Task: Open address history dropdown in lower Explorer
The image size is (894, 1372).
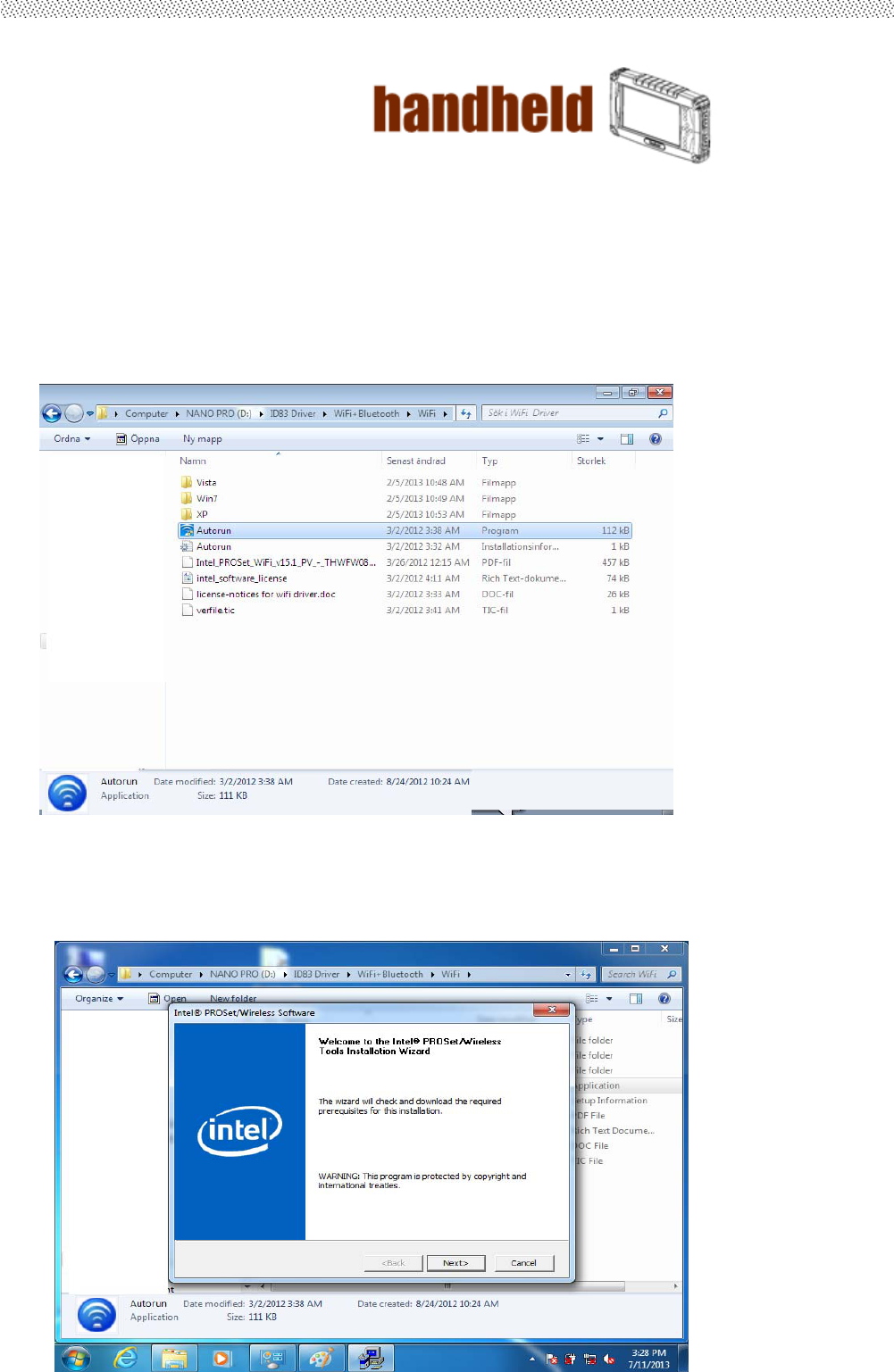Action: 568,974
